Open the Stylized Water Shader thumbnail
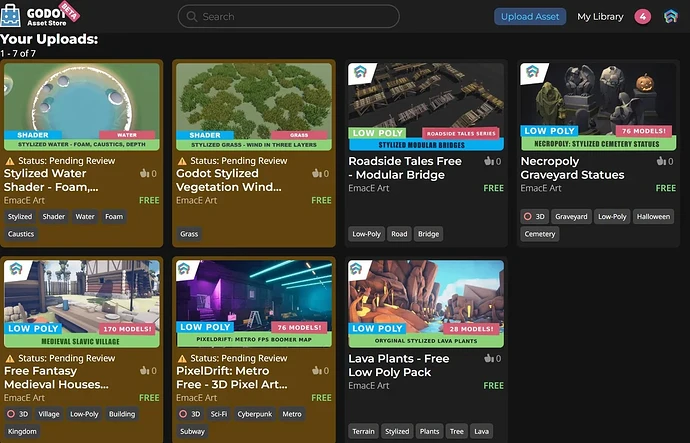This screenshot has height=443, width=690. coord(82,107)
